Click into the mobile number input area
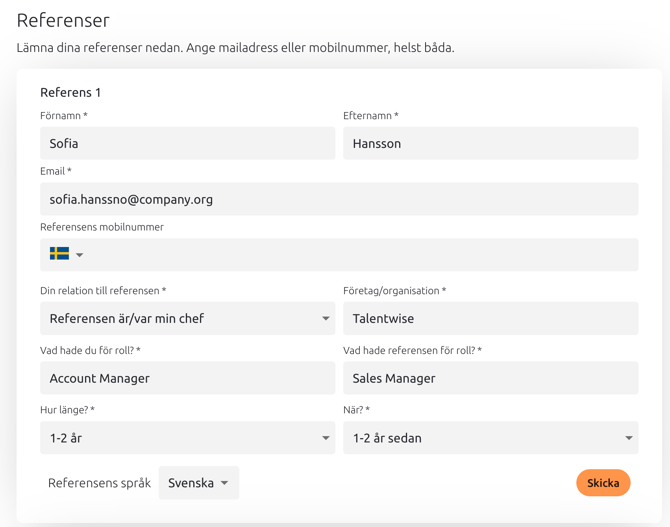 coord(361,255)
